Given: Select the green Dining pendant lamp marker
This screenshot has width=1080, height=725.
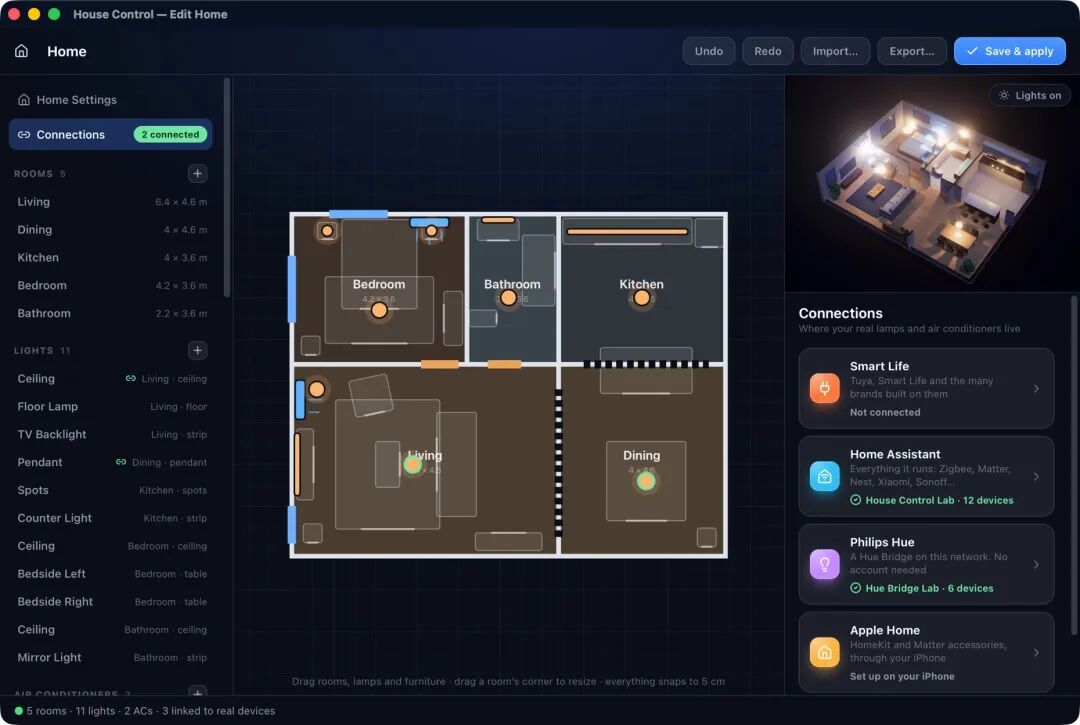Looking at the screenshot, I should pyautogui.click(x=645, y=481).
